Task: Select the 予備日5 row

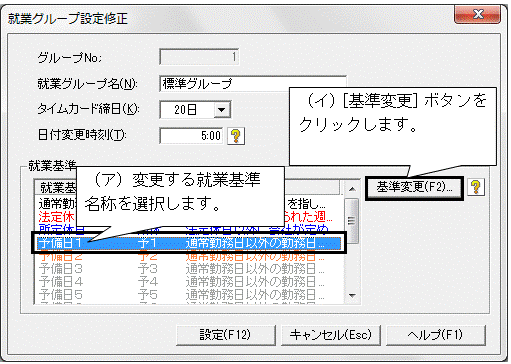Action: pos(189,295)
